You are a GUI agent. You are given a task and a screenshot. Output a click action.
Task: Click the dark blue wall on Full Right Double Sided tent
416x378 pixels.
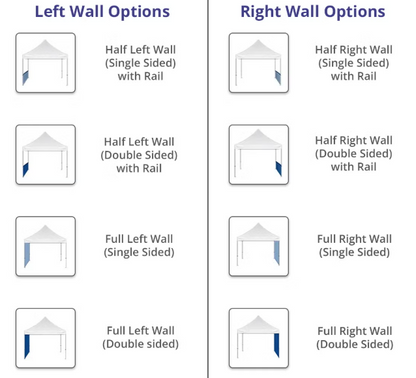click(276, 345)
